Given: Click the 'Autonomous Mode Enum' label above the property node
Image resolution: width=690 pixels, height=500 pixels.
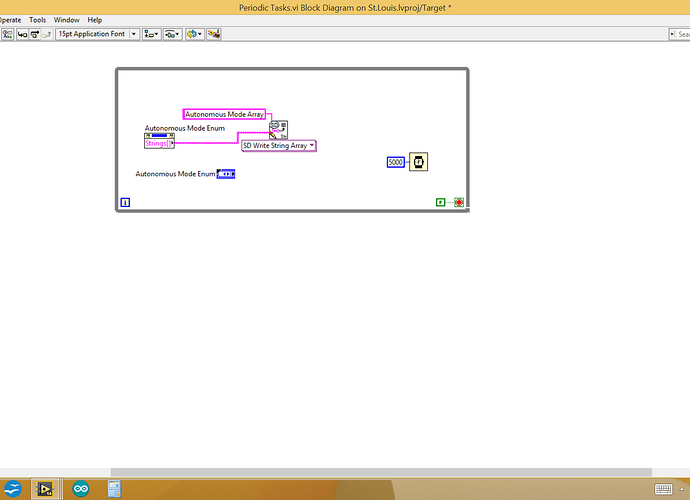Looking at the screenshot, I should (185, 128).
